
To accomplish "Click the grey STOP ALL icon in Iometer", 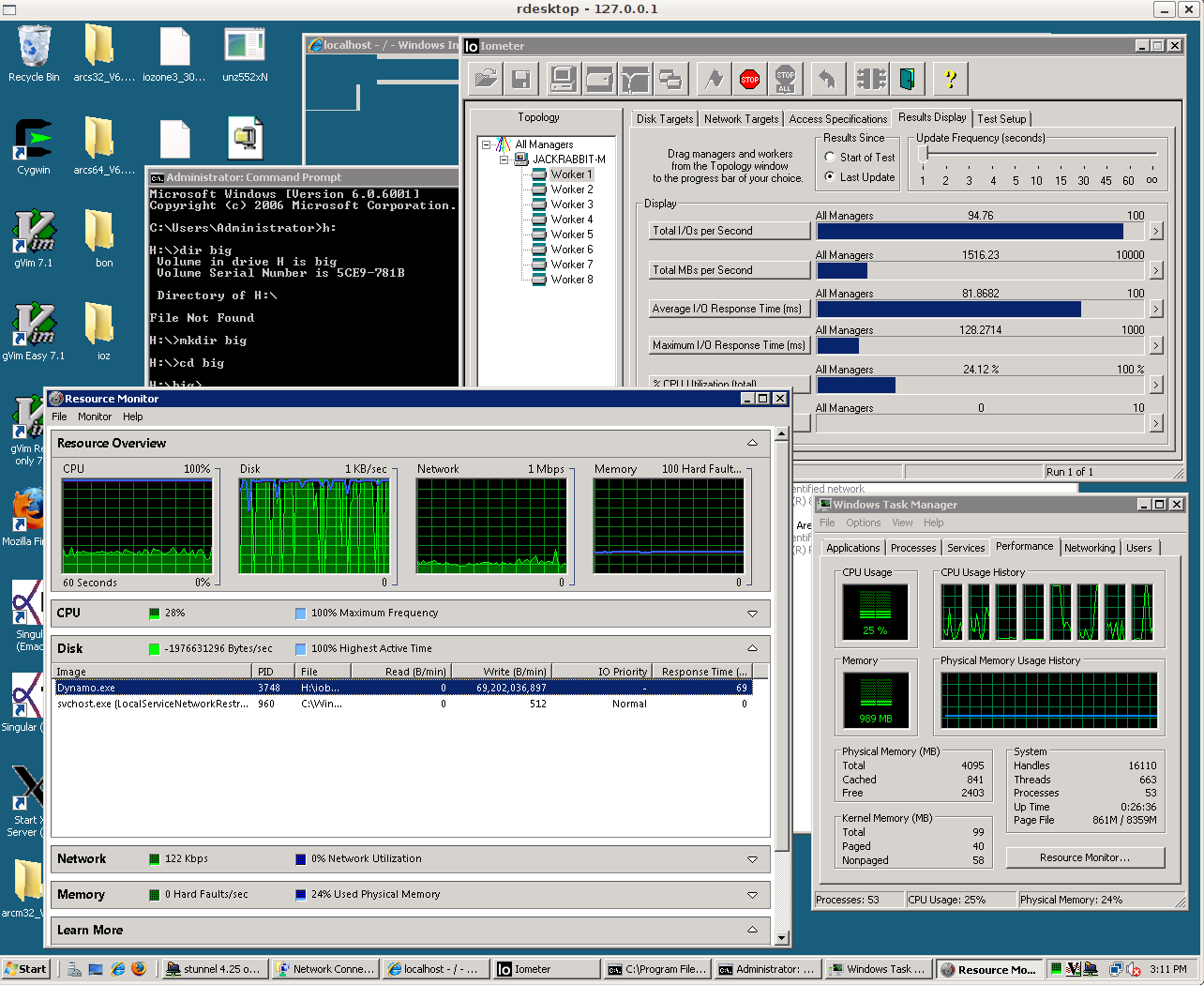I will tap(786, 80).
